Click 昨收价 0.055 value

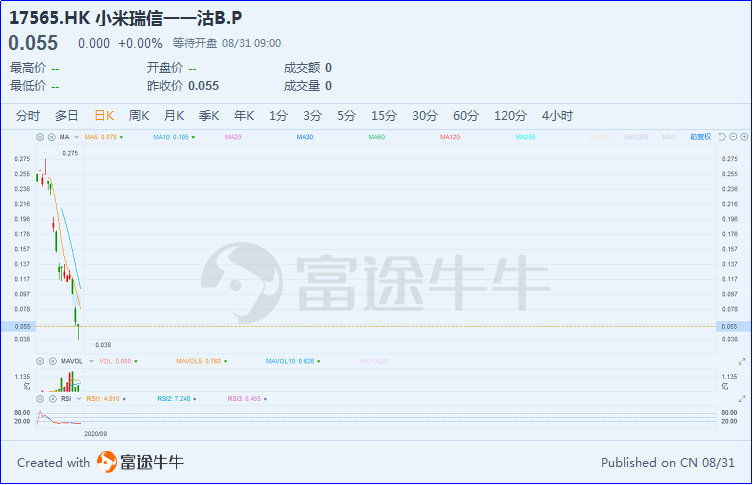click(204, 86)
